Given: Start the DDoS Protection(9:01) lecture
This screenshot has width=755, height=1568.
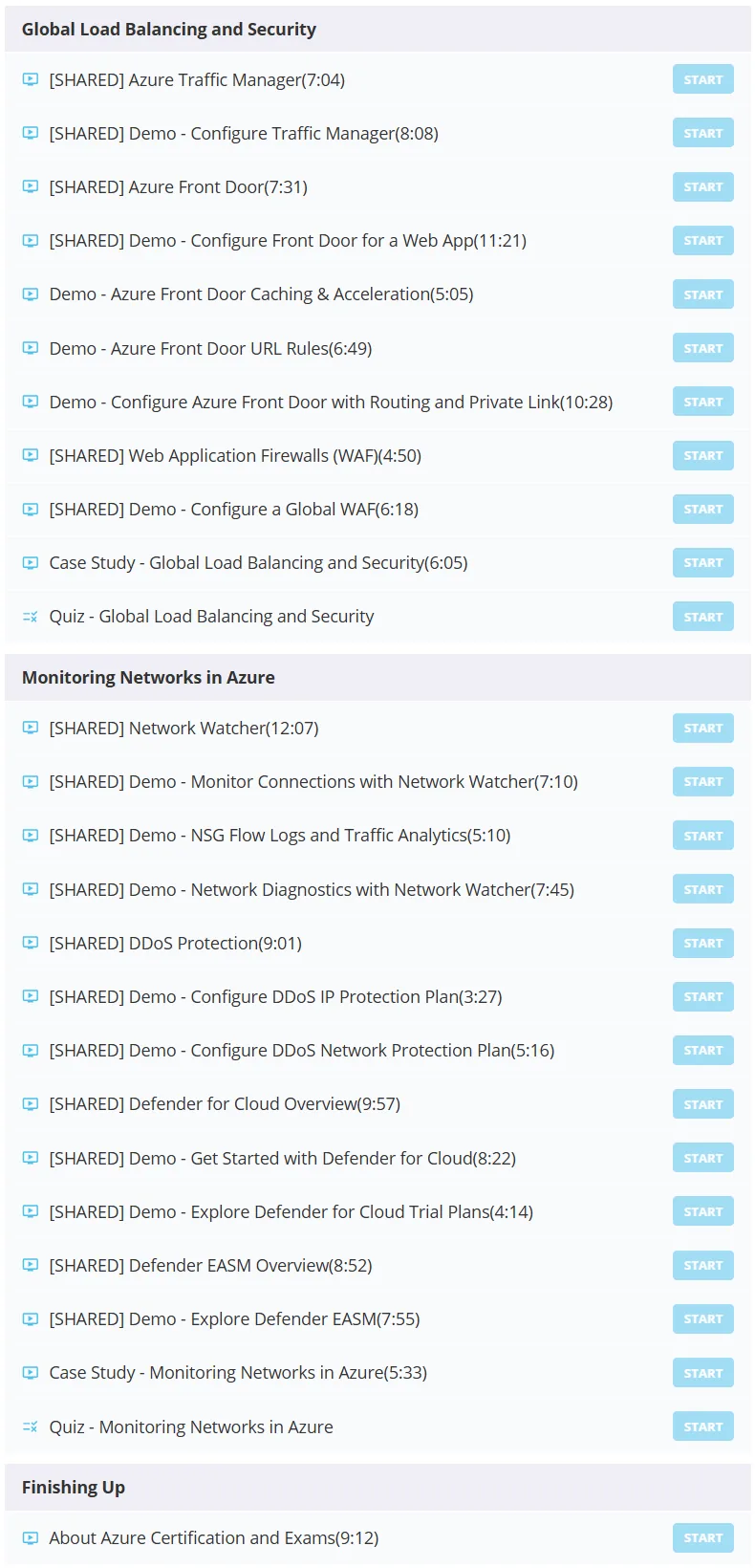Looking at the screenshot, I should (703, 943).
